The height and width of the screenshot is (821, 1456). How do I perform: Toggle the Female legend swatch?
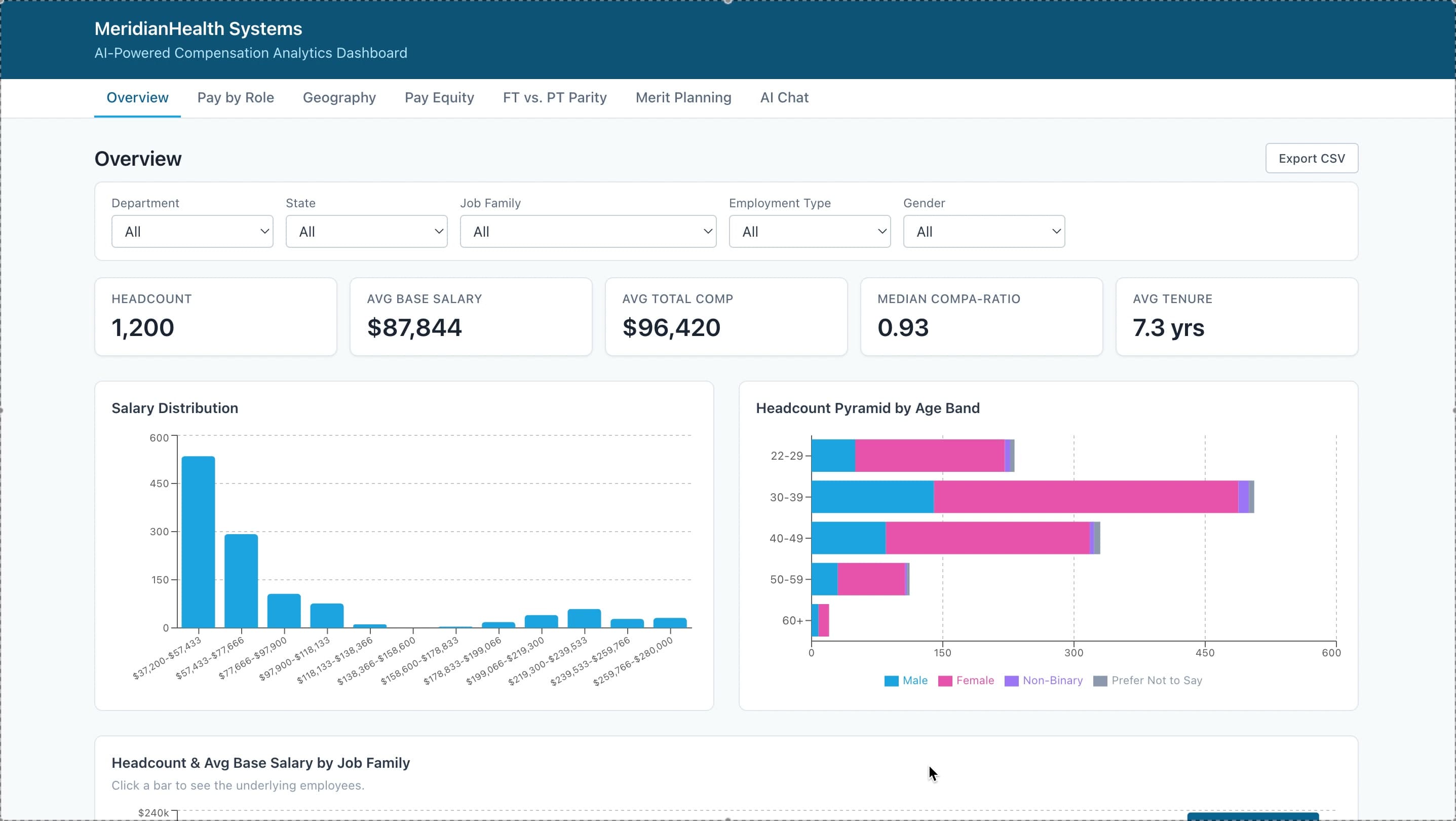point(945,681)
